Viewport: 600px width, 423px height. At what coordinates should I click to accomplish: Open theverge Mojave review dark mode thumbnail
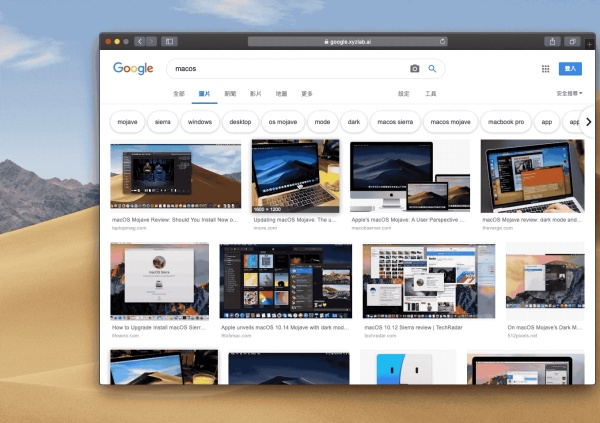pos(532,176)
